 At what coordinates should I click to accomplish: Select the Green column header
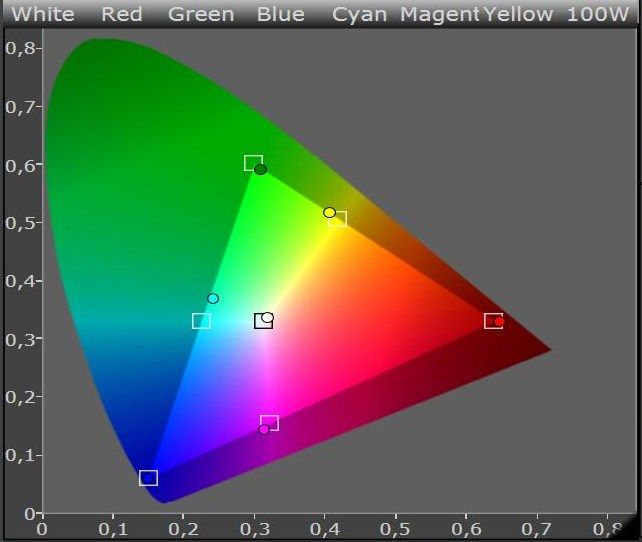click(201, 14)
